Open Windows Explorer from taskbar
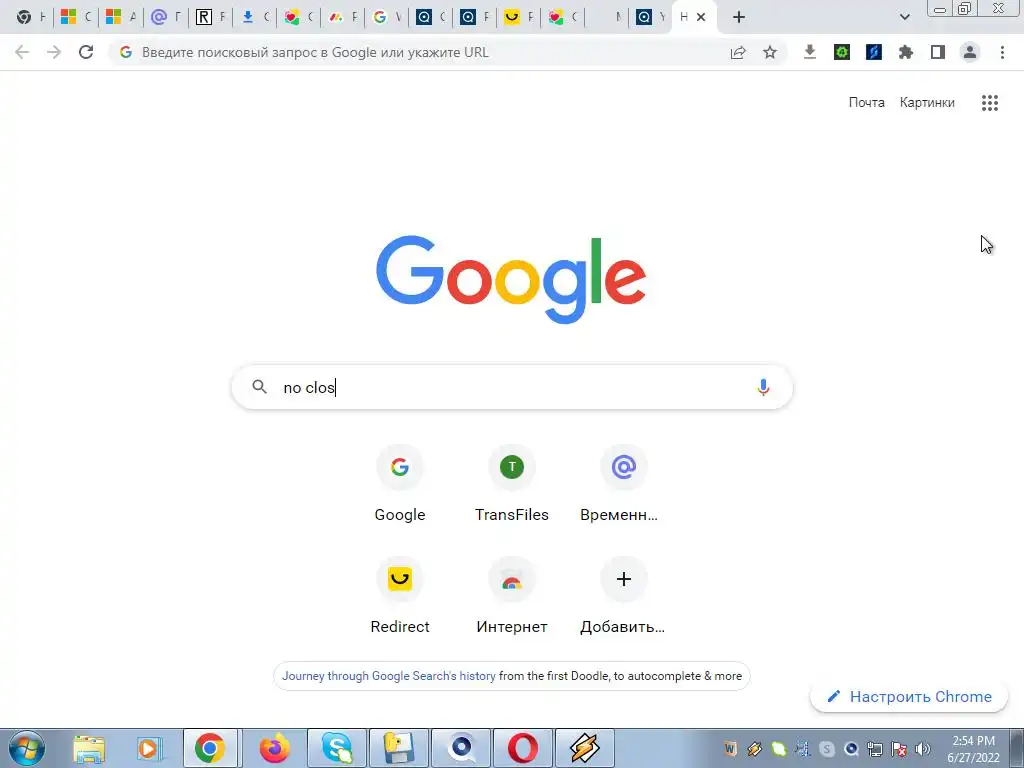 [89, 748]
